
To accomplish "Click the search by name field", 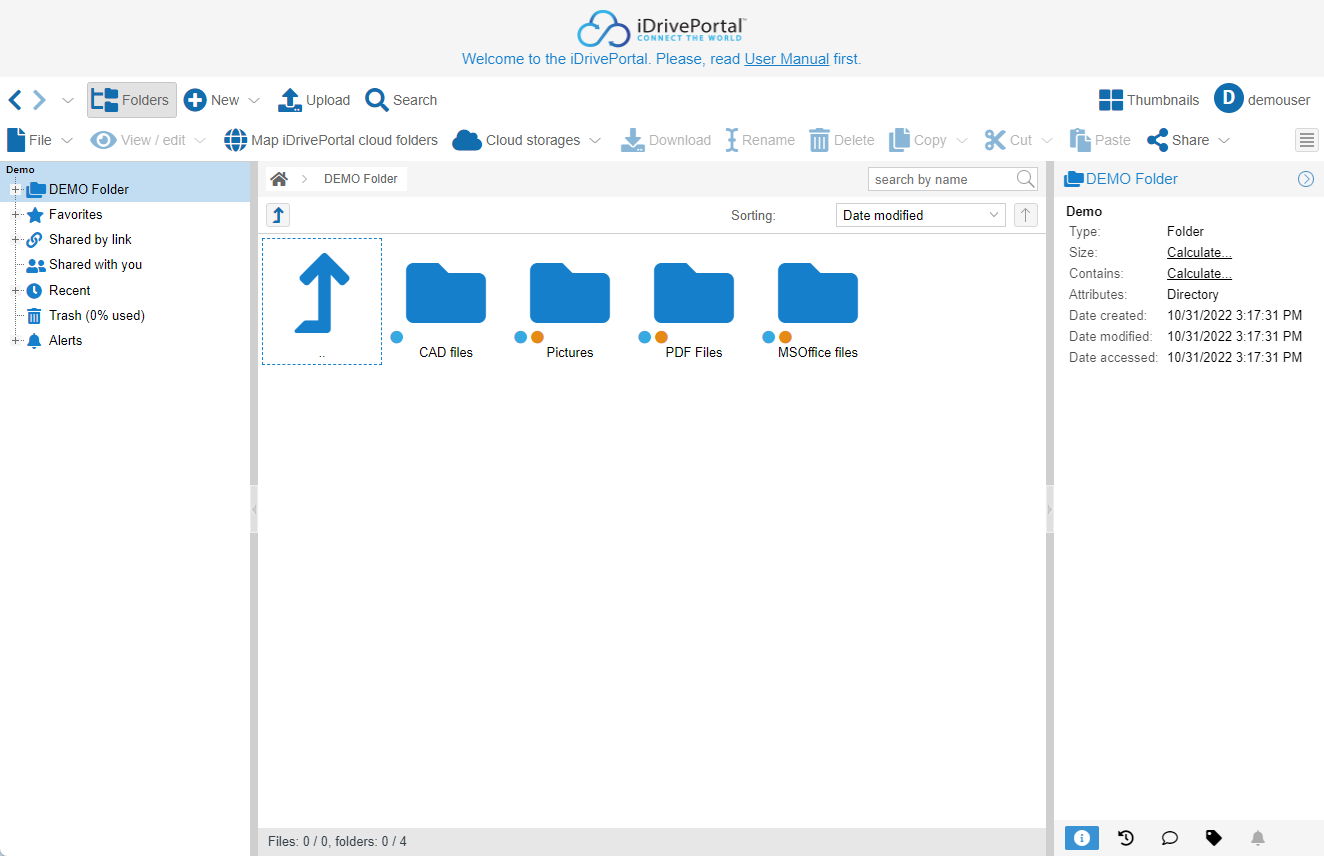I will (940, 179).
